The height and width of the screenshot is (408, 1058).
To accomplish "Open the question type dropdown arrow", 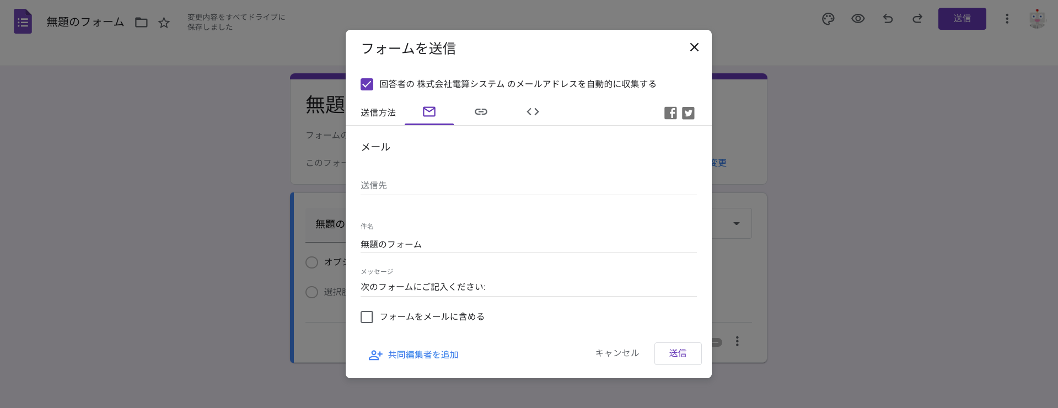I will (x=736, y=223).
